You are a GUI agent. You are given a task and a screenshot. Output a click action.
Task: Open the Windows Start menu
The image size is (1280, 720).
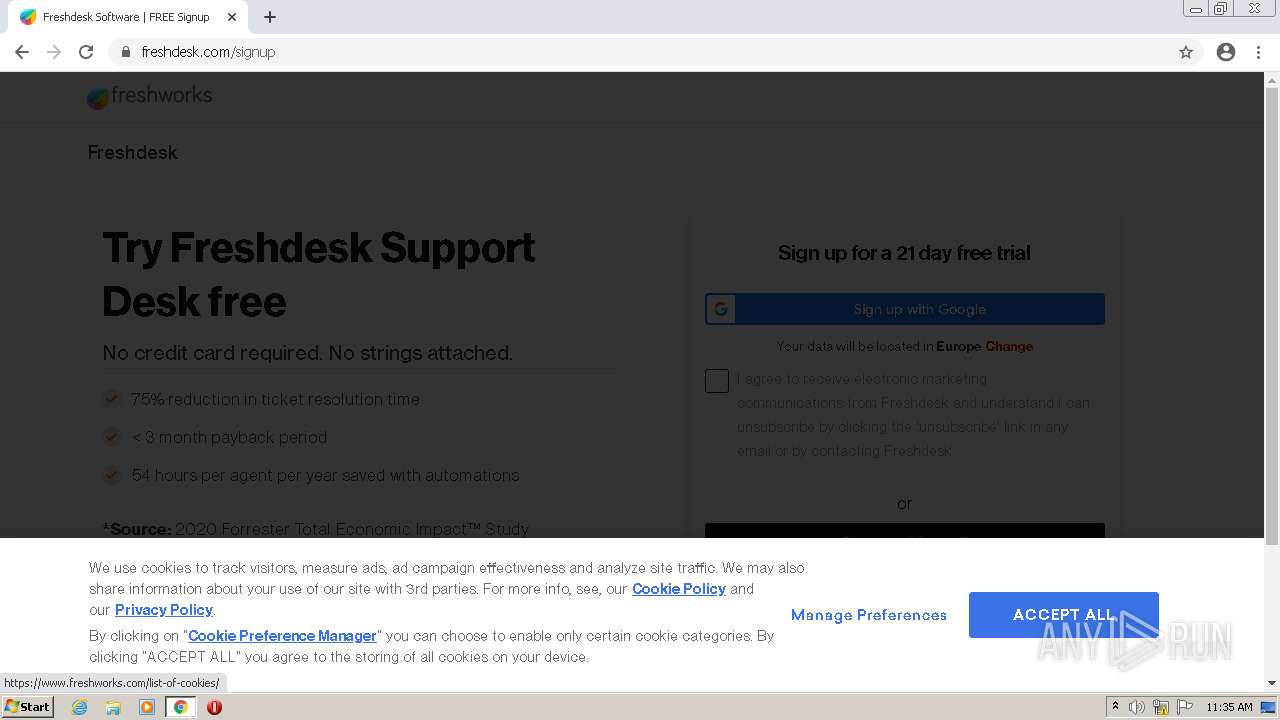[27, 707]
